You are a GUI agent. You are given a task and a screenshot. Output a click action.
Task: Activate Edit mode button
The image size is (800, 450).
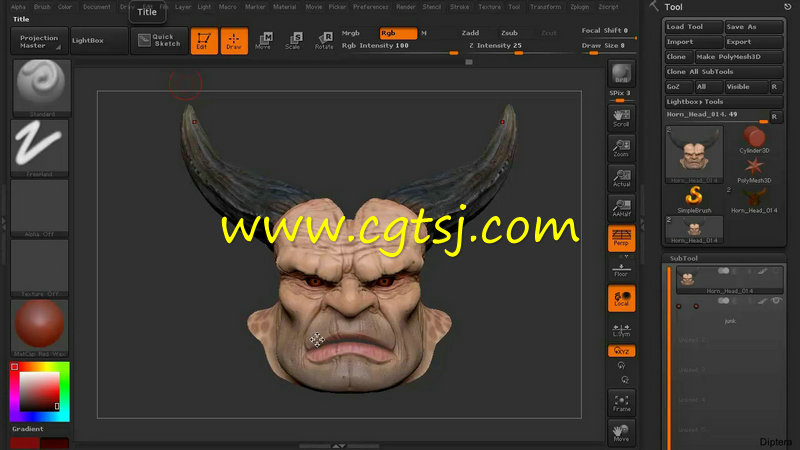click(x=204, y=40)
